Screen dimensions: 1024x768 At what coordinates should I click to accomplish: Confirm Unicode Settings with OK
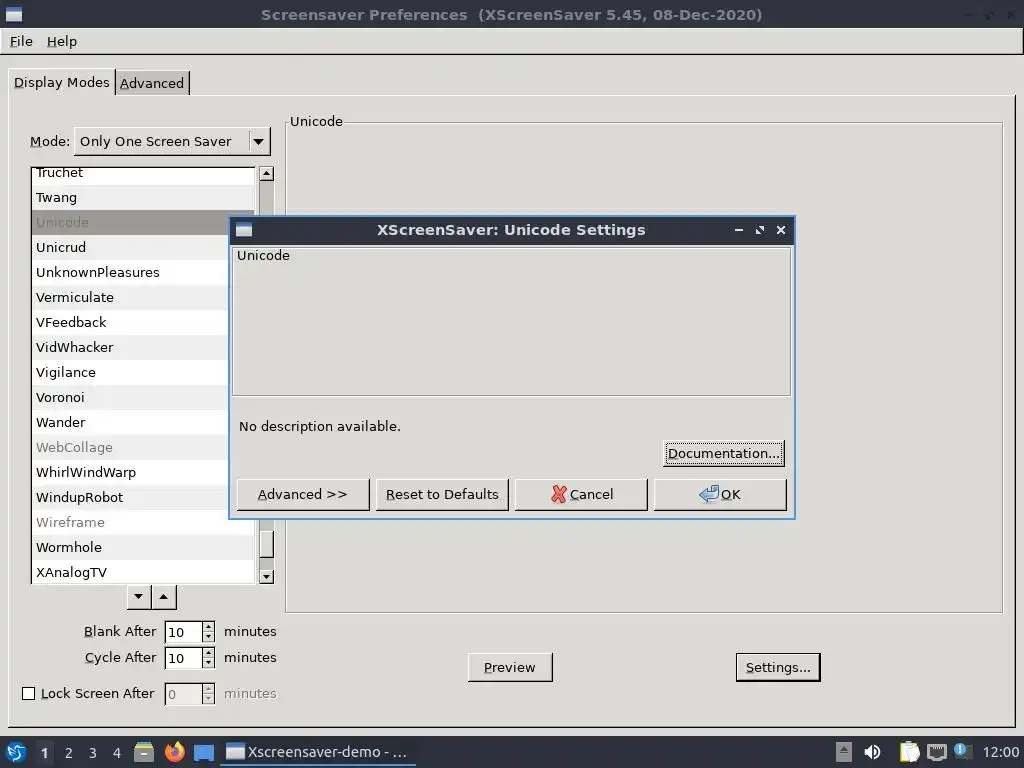(x=720, y=494)
